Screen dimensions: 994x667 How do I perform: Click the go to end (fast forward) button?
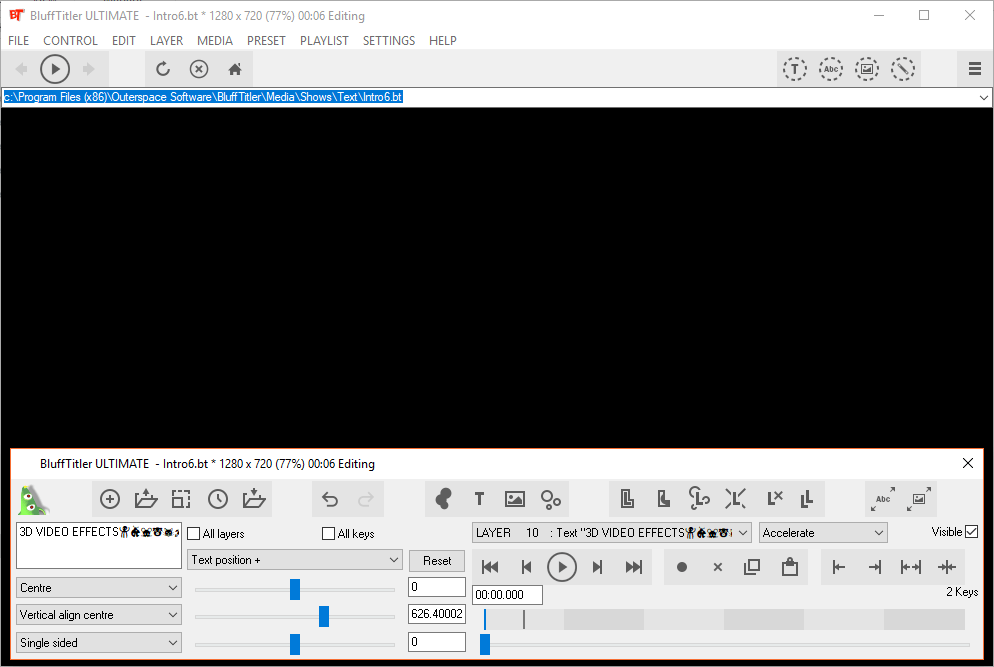(633, 567)
